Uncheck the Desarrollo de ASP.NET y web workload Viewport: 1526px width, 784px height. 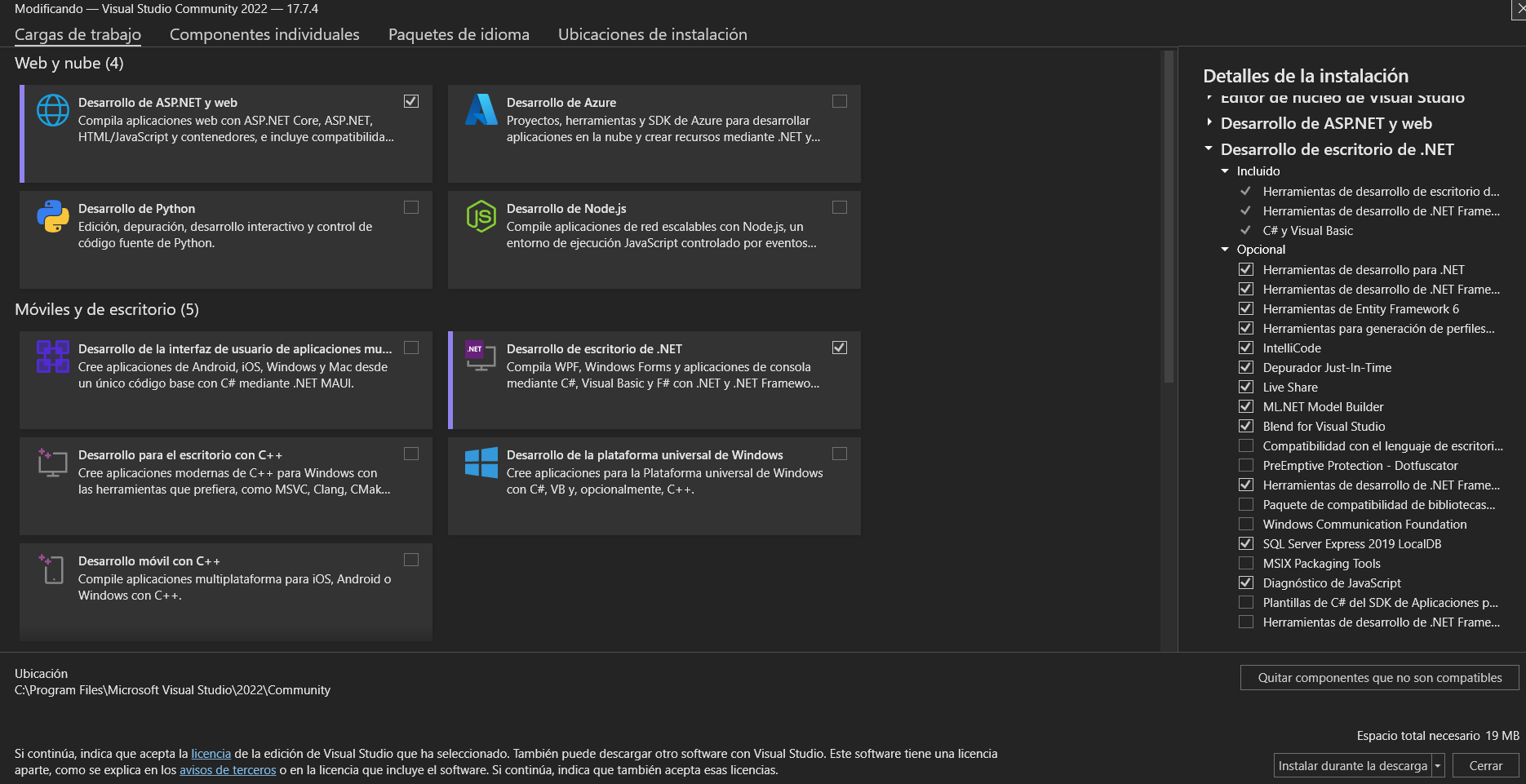click(411, 101)
